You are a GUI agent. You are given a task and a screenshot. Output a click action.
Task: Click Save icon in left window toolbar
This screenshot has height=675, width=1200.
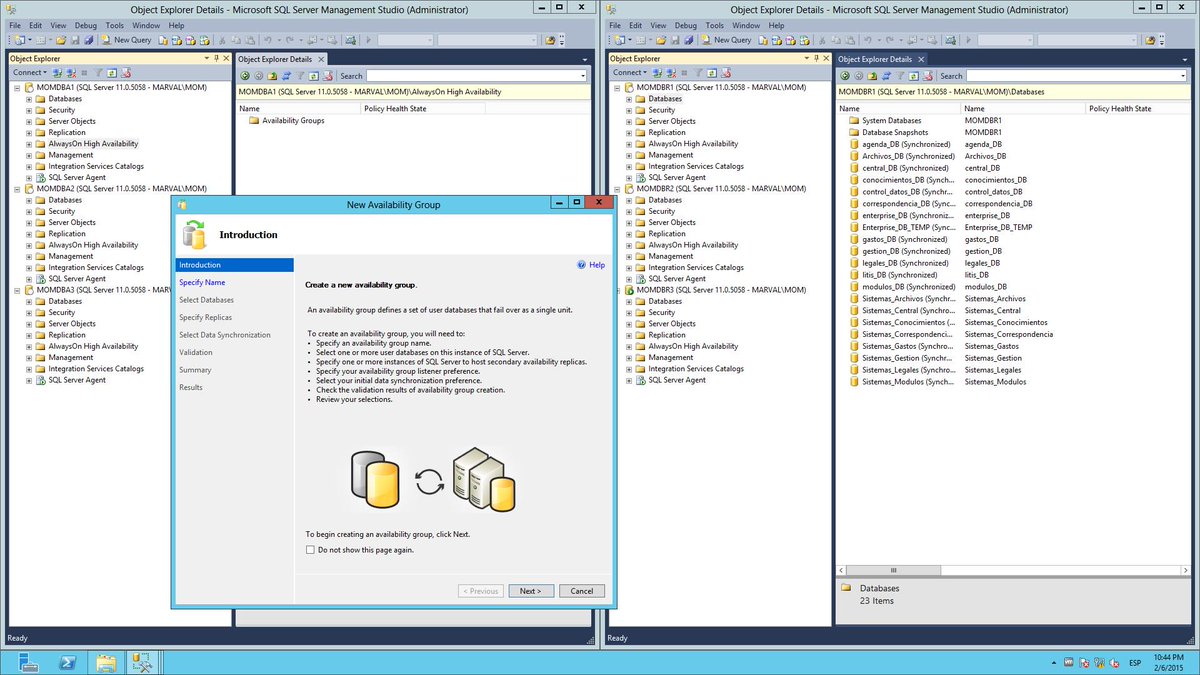pos(75,40)
